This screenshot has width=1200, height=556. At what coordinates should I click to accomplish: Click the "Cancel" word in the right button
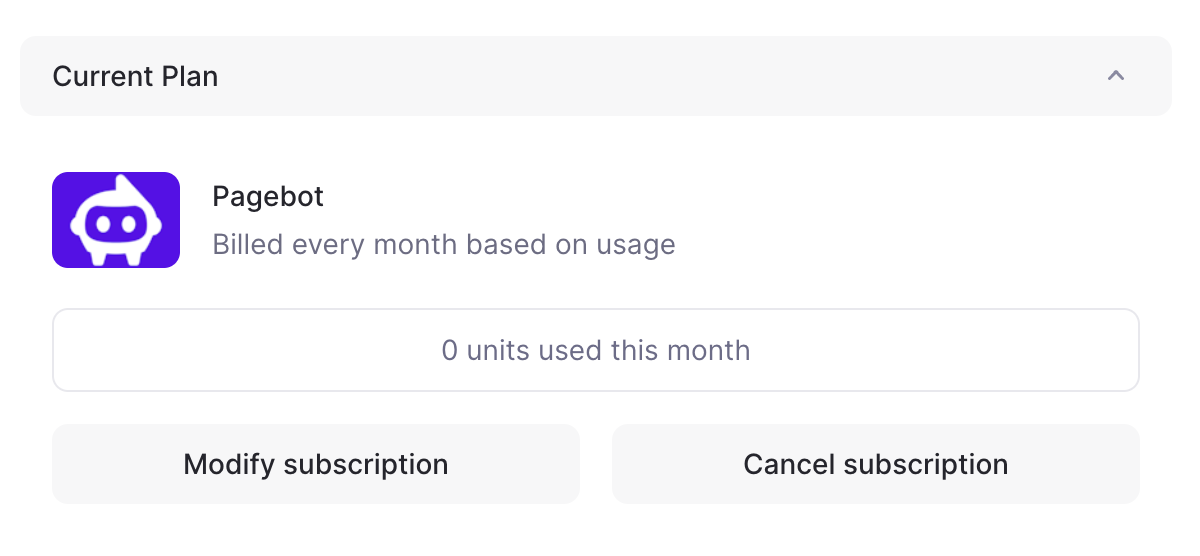click(x=790, y=464)
